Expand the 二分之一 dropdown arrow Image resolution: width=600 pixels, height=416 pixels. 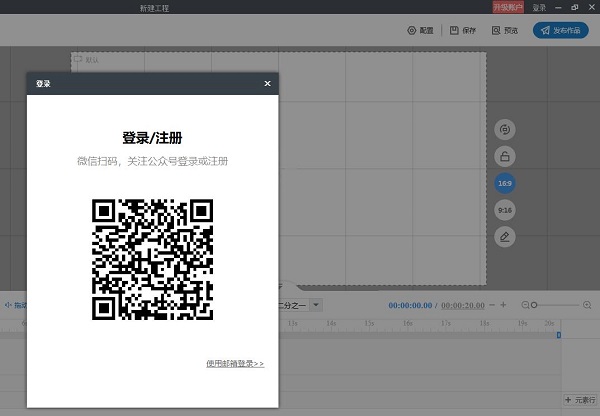click(x=316, y=305)
